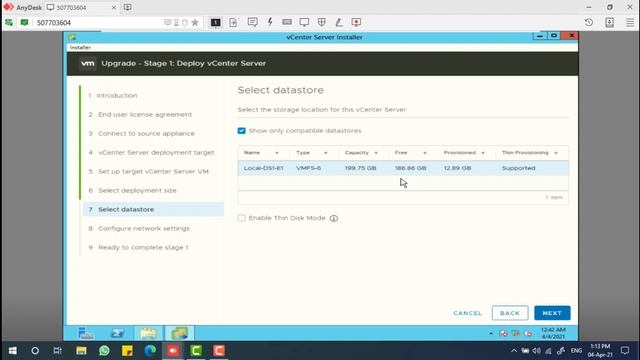Open remote PowerShell taskbar icon
This screenshot has height=360, width=640.
(117, 333)
